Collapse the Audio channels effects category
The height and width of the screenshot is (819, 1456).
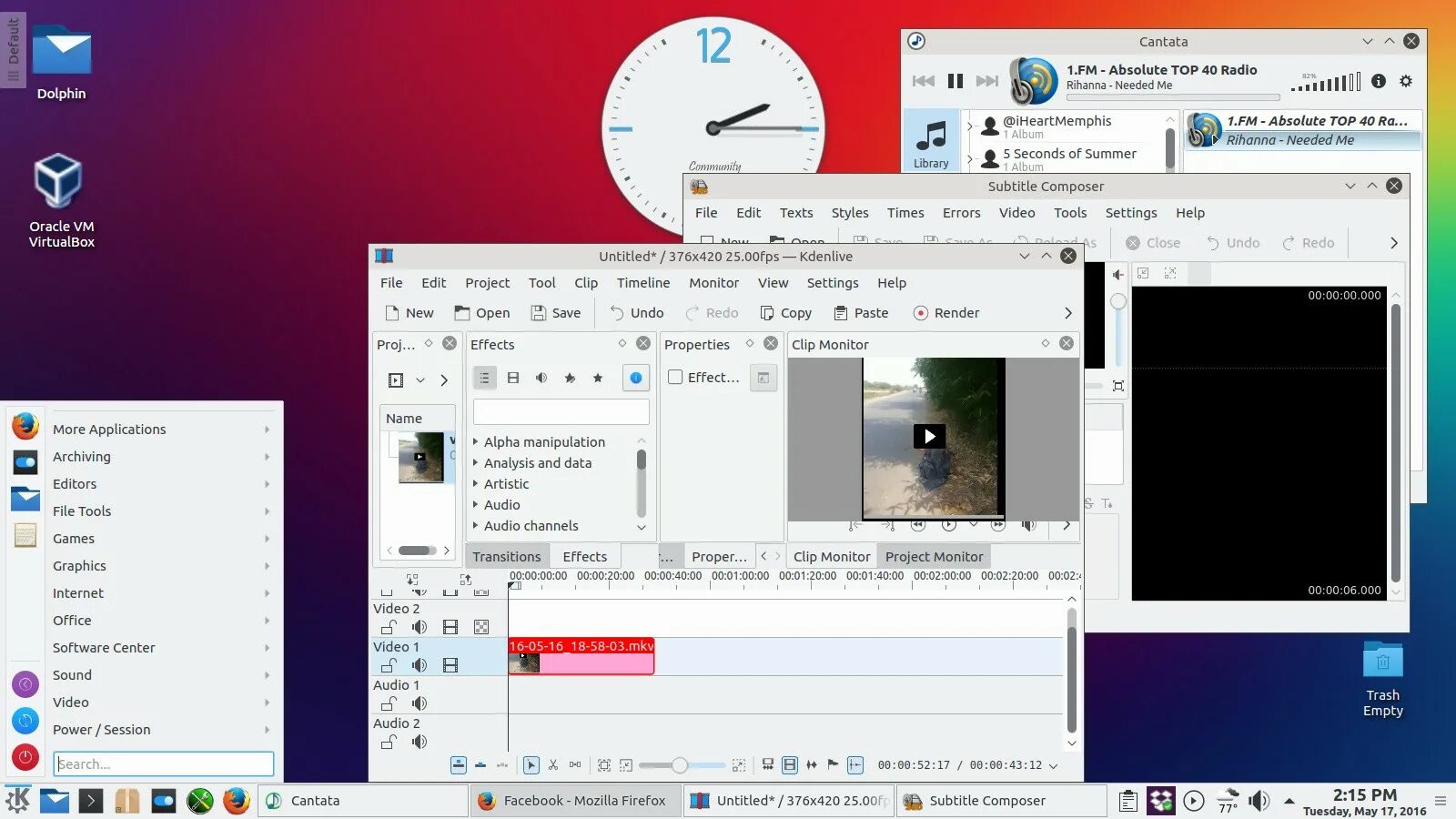pyautogui.click(x=476, y=525)
